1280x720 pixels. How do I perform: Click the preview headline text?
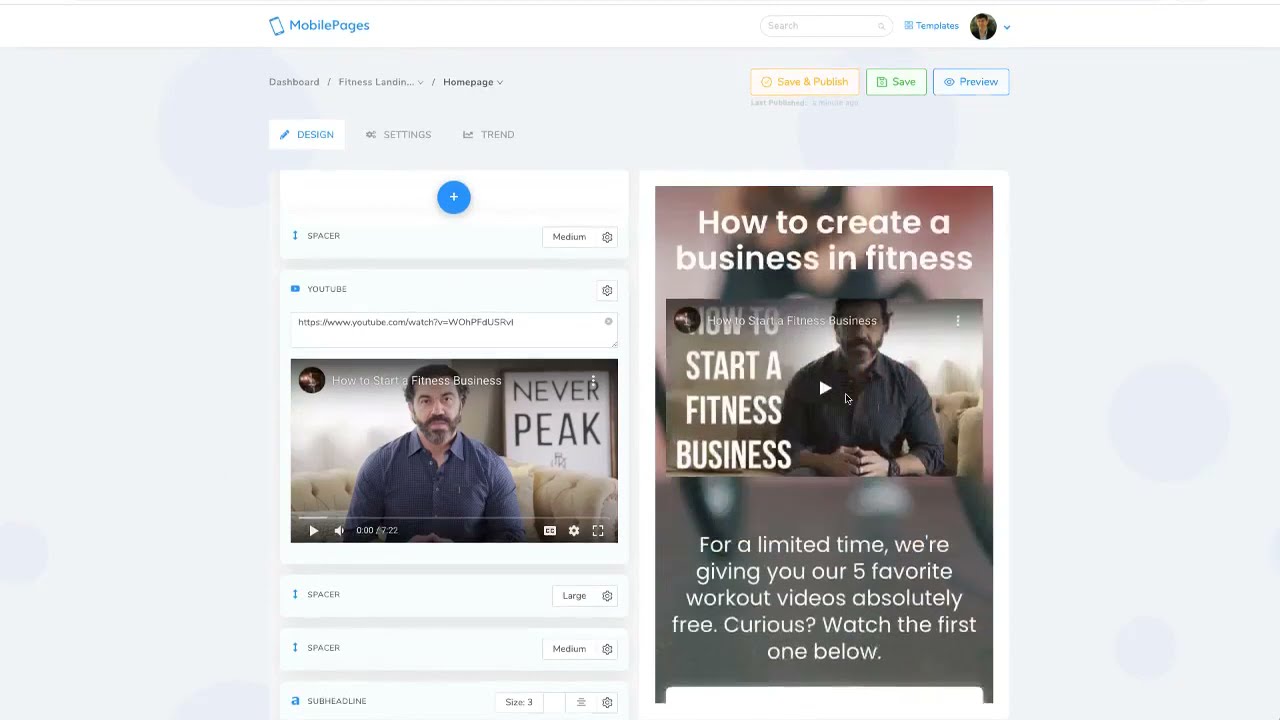(x=824, y=240)
